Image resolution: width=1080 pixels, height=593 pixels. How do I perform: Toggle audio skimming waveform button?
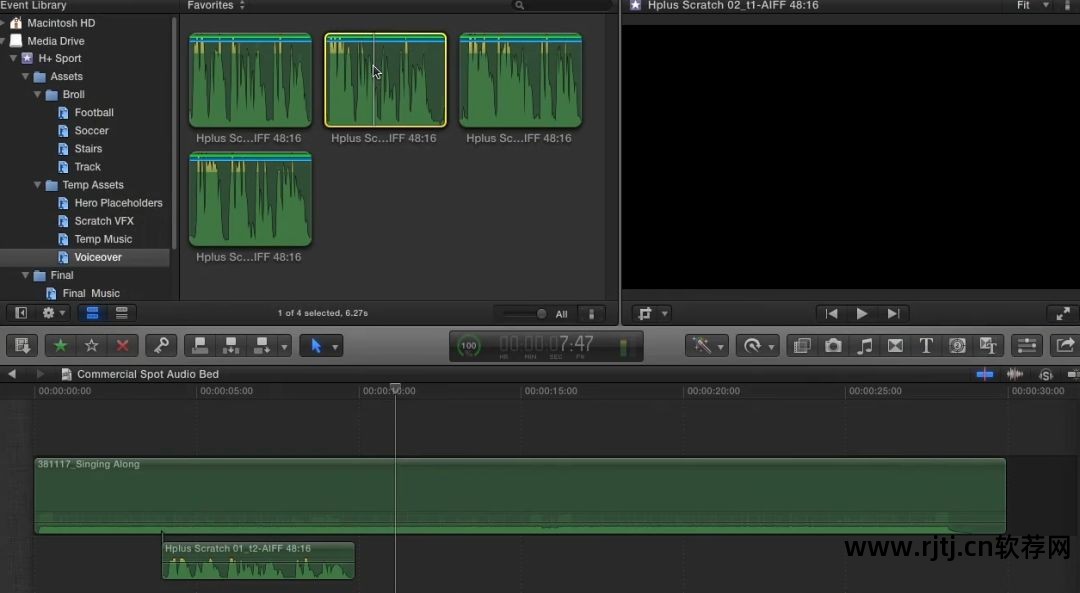click(x=1015, y=374)
